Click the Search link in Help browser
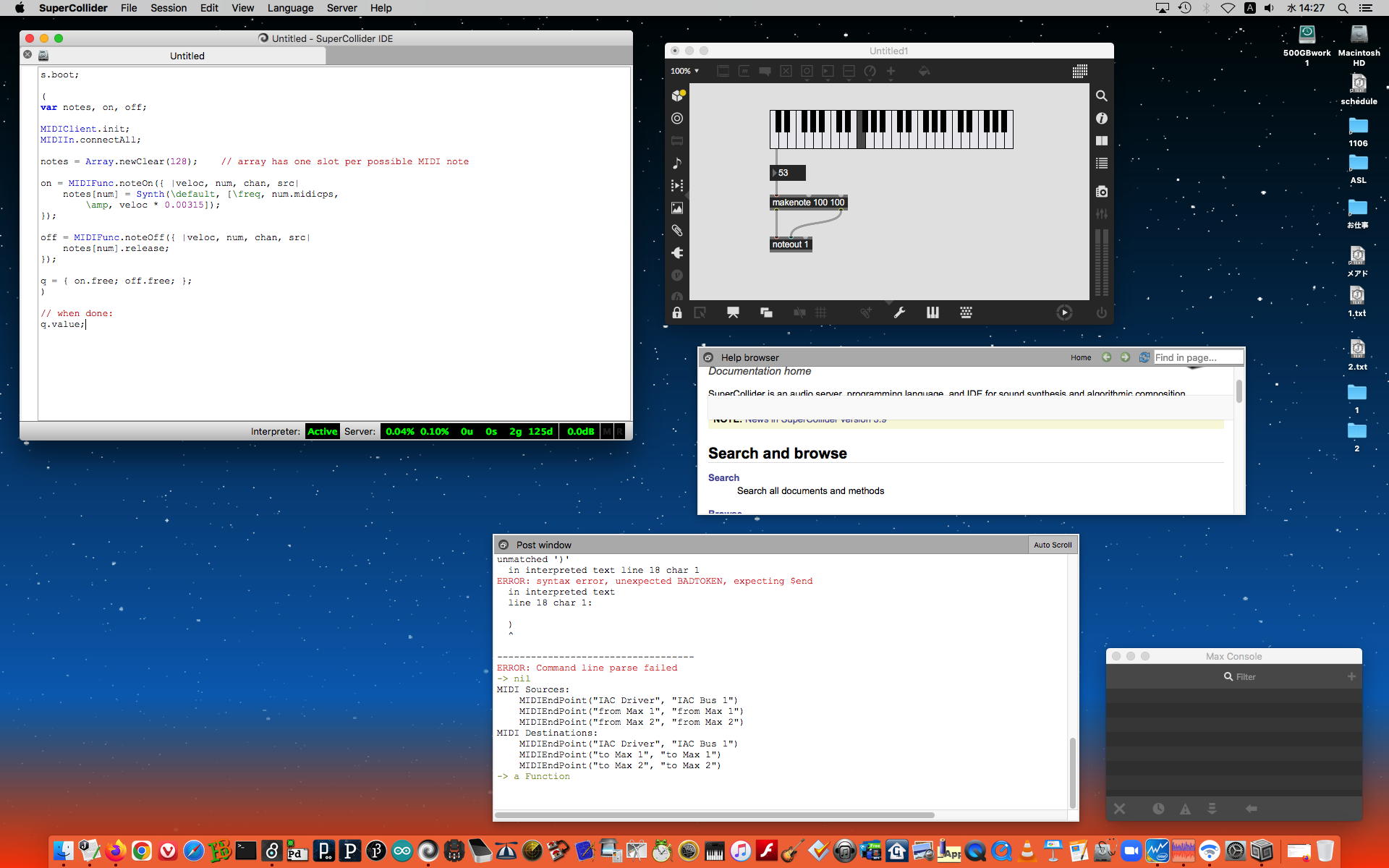The image size is (1389, 868). [x=723, y=477]
